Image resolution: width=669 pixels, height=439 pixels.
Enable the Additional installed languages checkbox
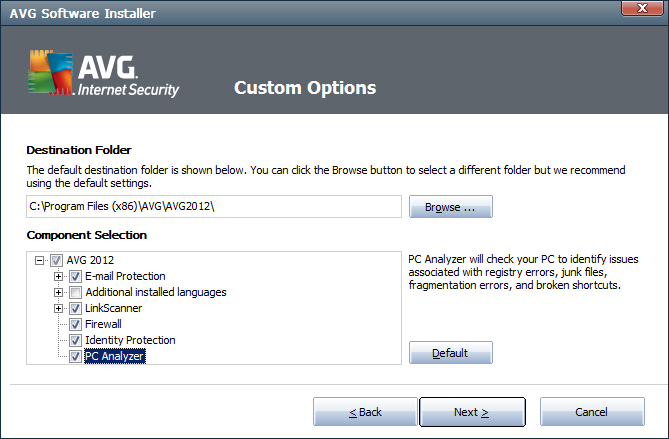(x=76, y=292)
